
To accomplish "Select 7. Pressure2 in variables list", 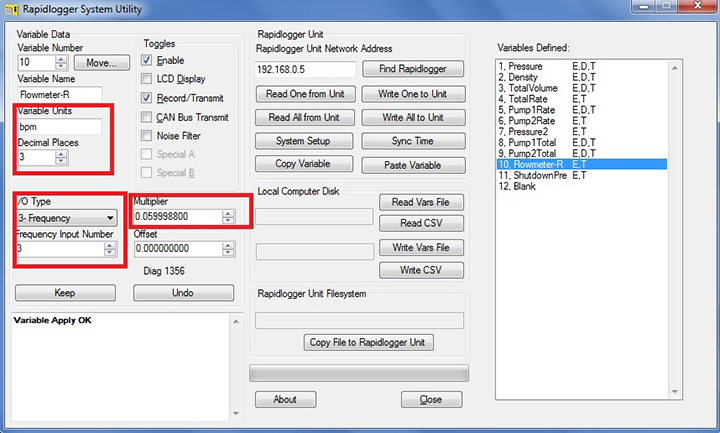I will click(582, 131).
